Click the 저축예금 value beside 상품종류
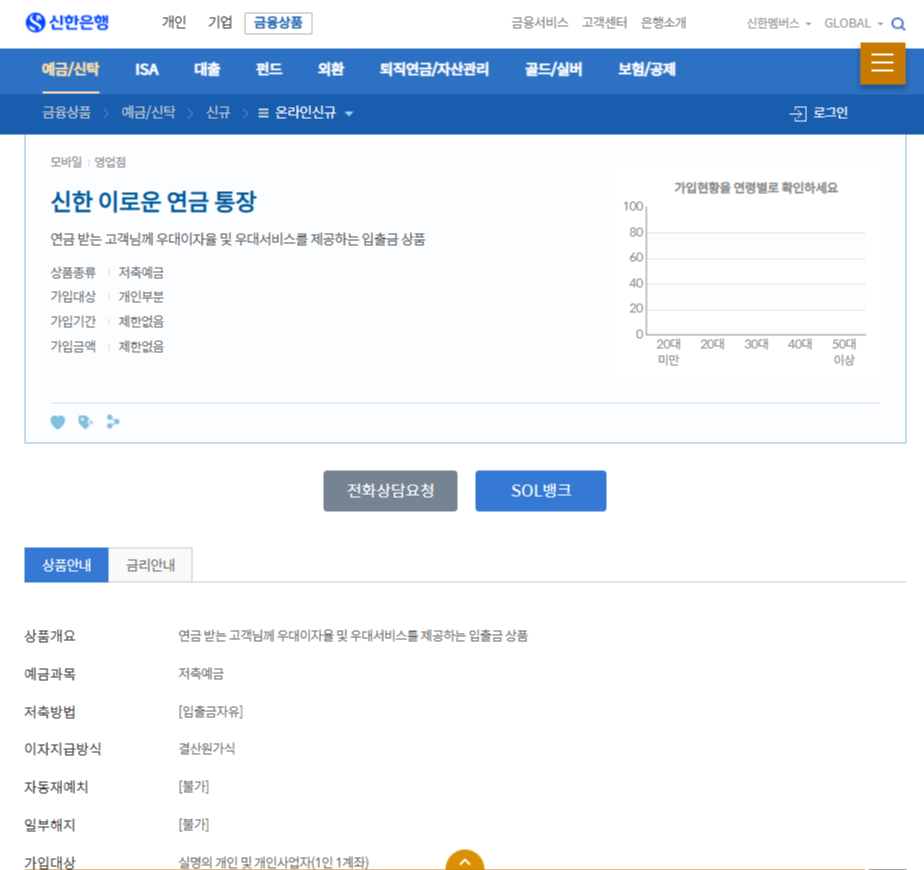This screenshot has height=870, width=924. 141,273
